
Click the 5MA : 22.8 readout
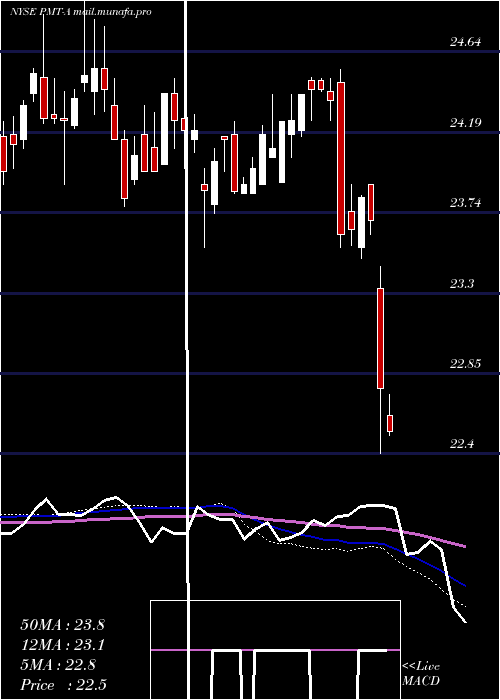tap(58, 665)
